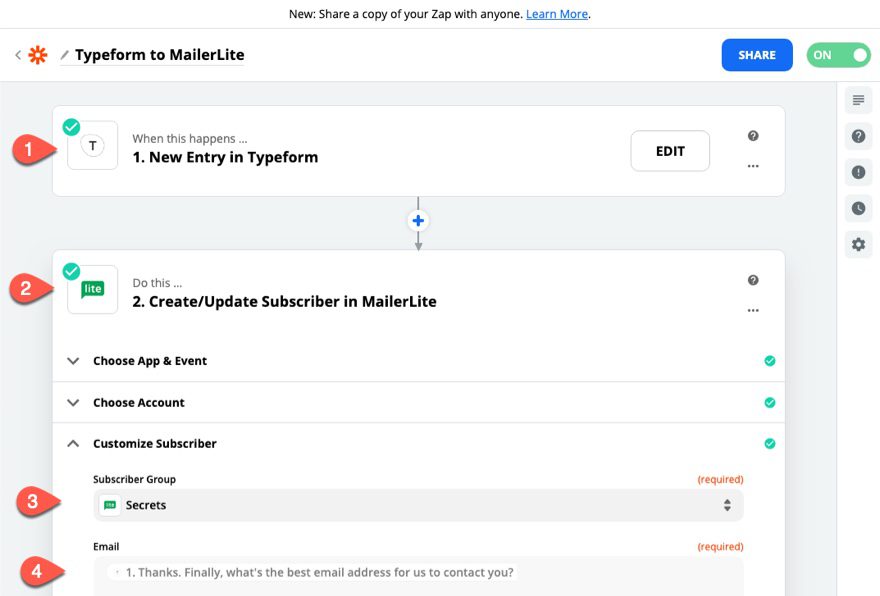
Task: Open the notes panel in right sidebar
Action: [857, 100]
